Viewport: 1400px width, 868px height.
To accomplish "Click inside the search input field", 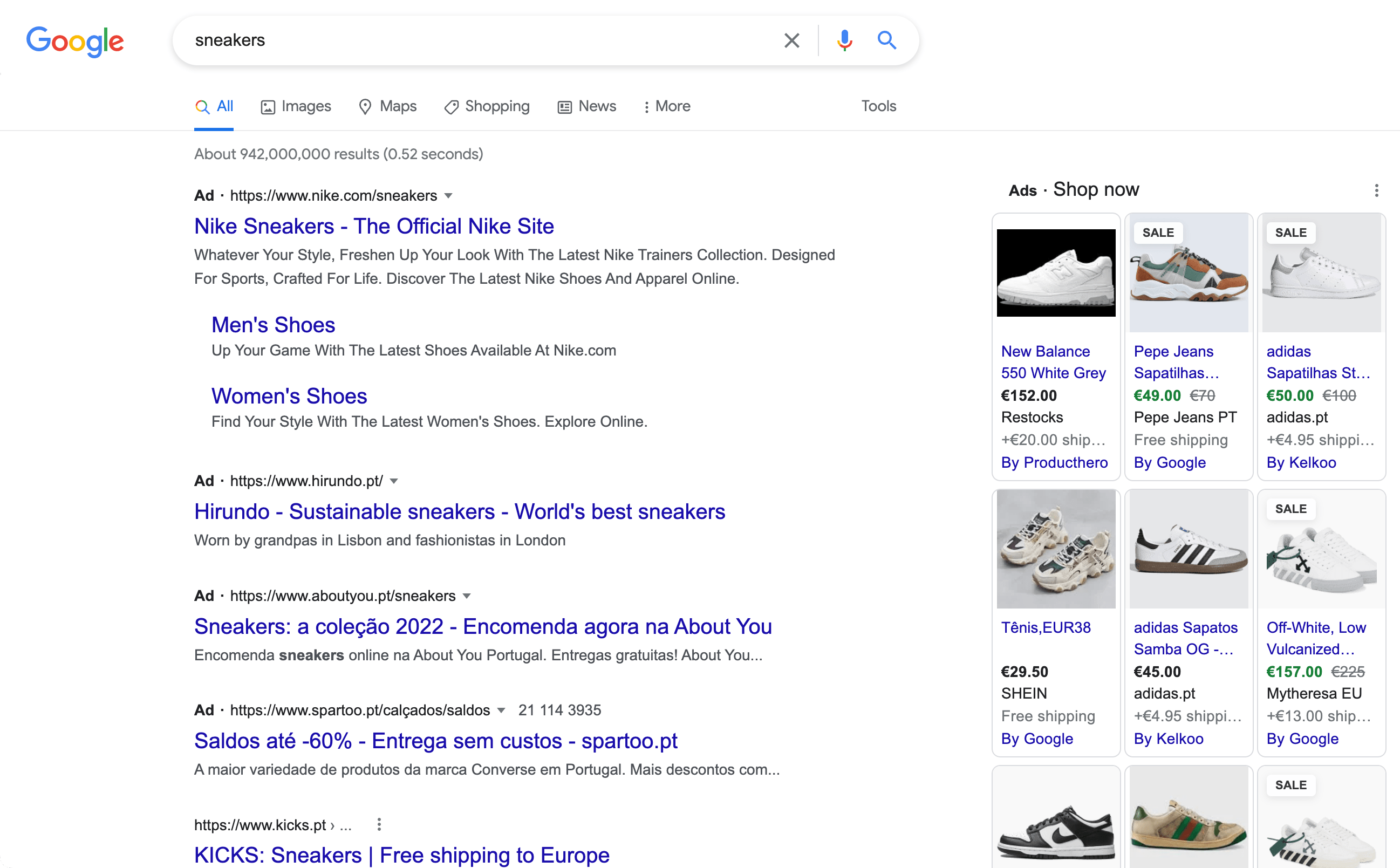I will click(459, 40).
